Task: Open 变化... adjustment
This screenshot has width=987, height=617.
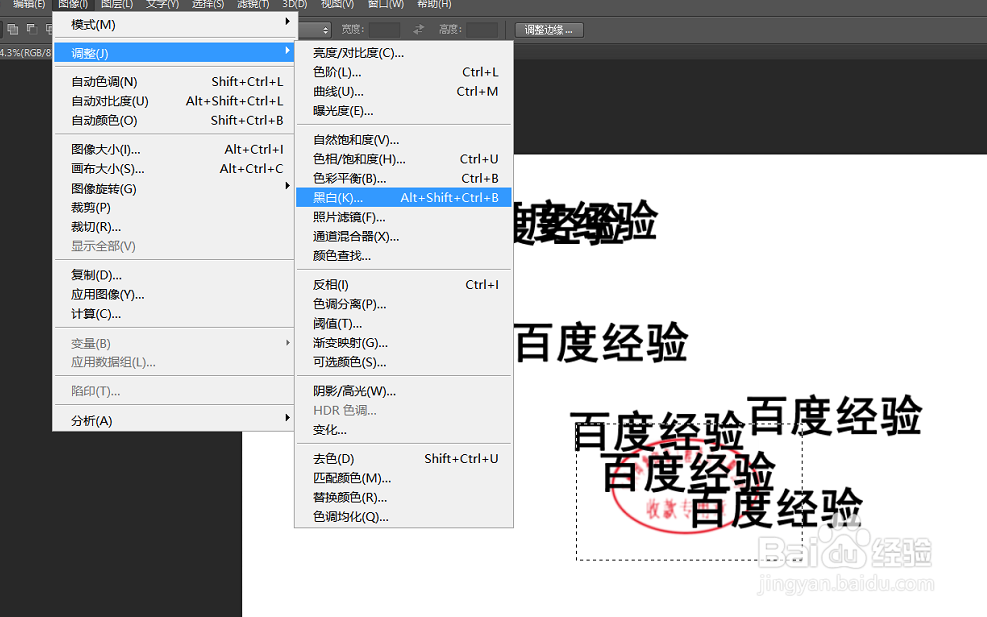Action: click(403, 430)
